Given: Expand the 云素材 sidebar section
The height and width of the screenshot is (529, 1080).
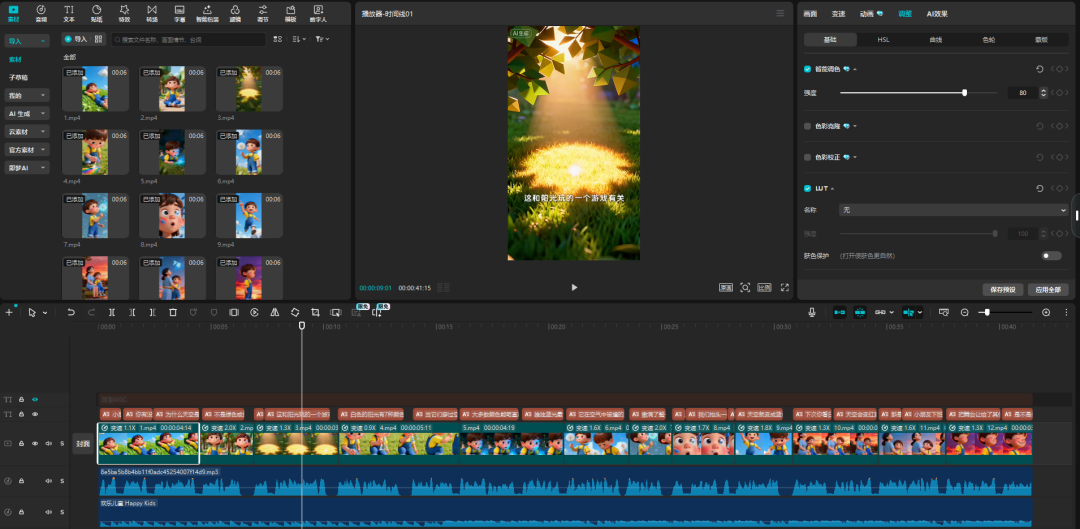Looking at the screenshot, I should (x=27, y=131).
